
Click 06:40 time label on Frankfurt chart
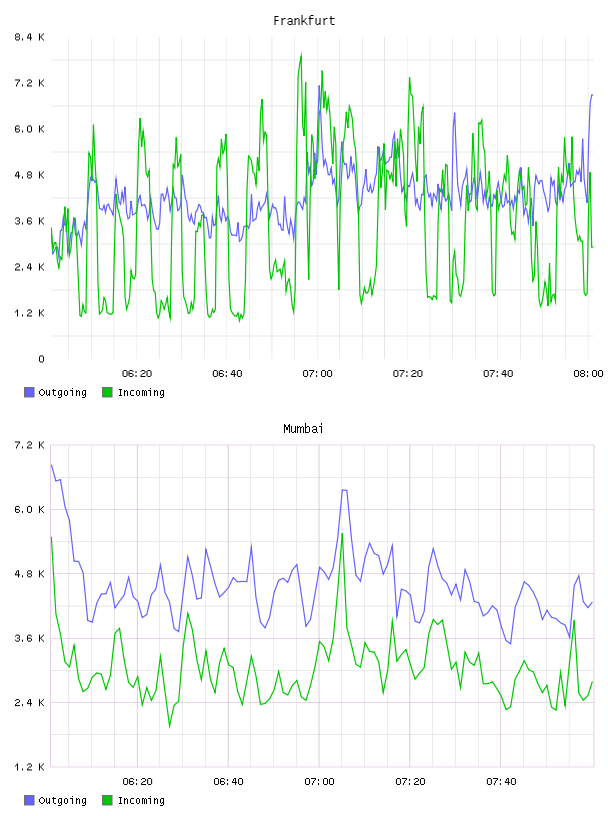[x=227, y=374]
